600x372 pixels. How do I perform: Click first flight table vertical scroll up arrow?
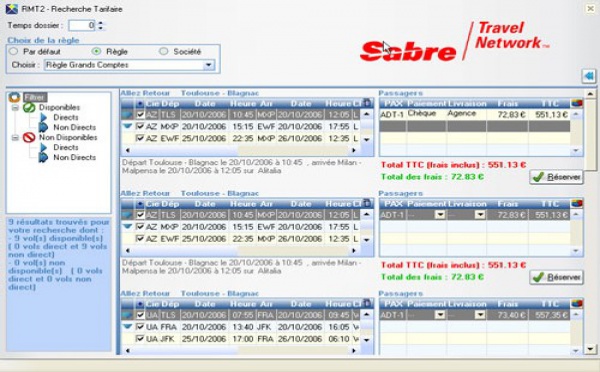point(367,114)
